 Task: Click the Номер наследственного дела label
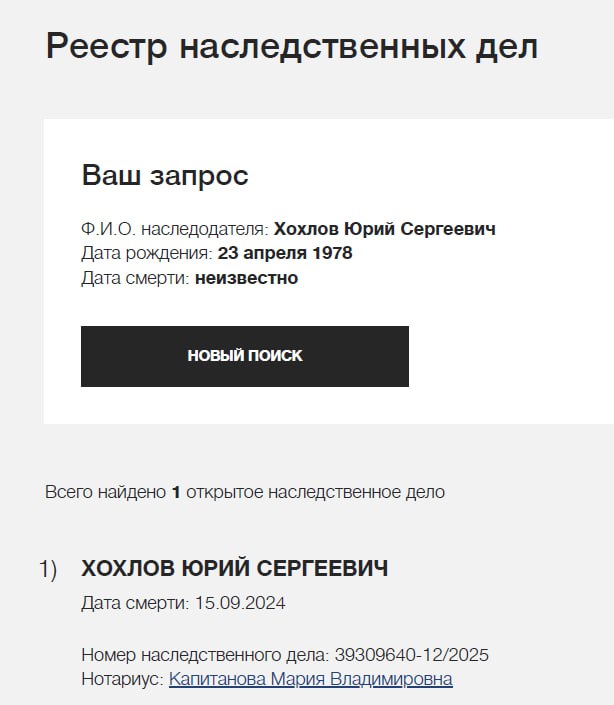[x=204, y=656]
